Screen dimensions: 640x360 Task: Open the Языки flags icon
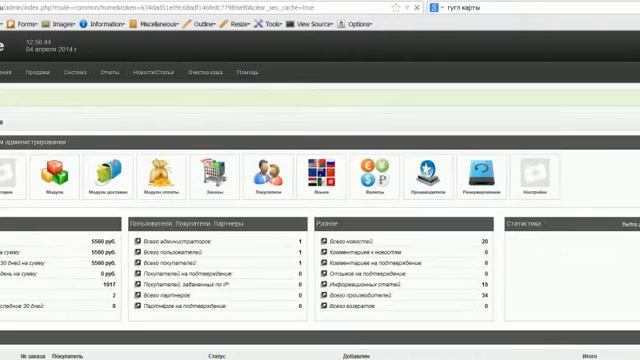click(322, 173)
